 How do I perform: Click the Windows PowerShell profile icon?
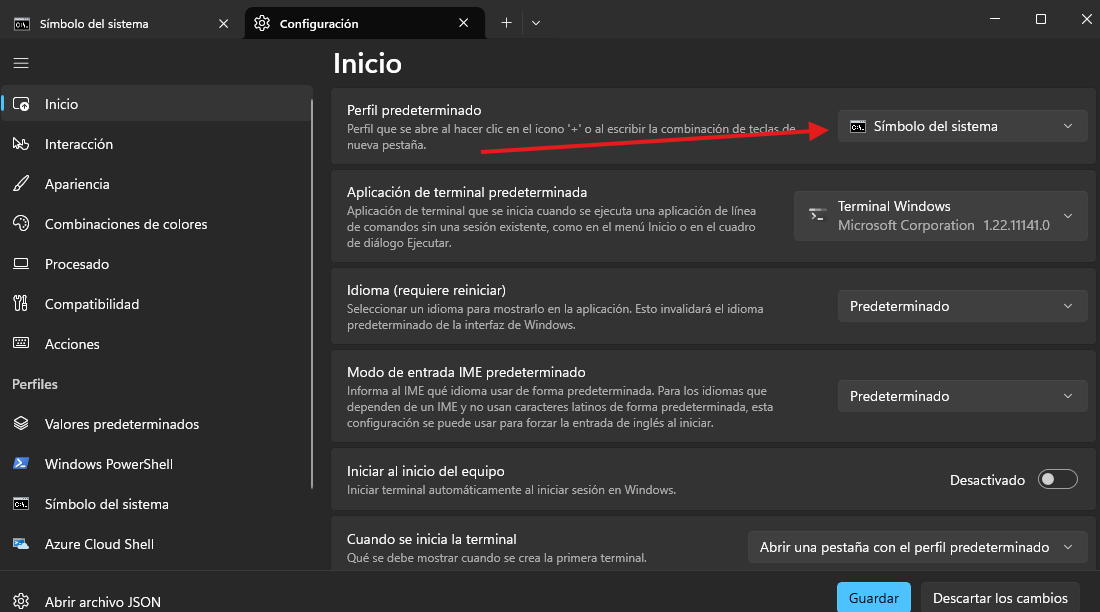21,464
